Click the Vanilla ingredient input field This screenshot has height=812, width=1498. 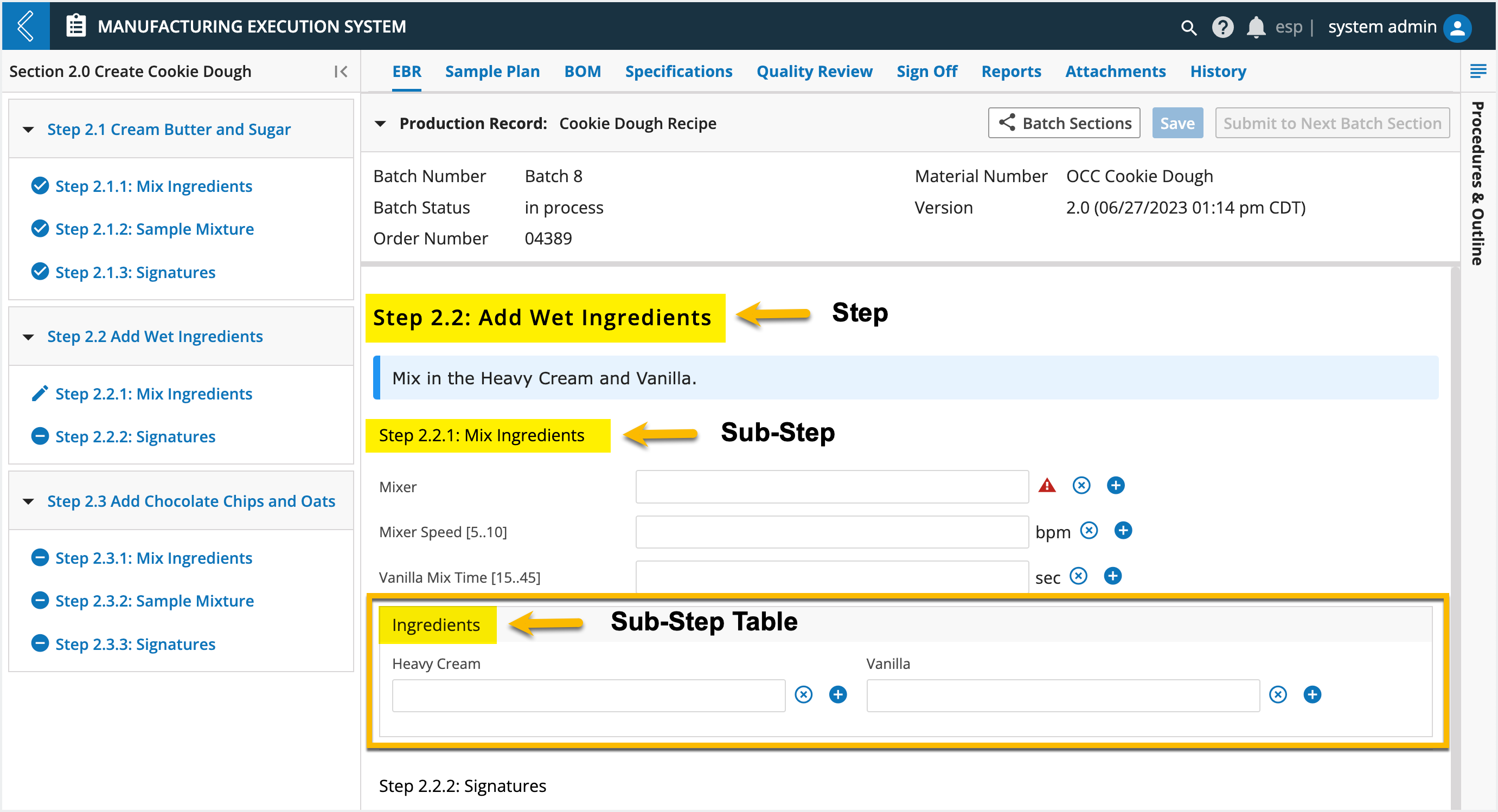(x=1063, y=696)
